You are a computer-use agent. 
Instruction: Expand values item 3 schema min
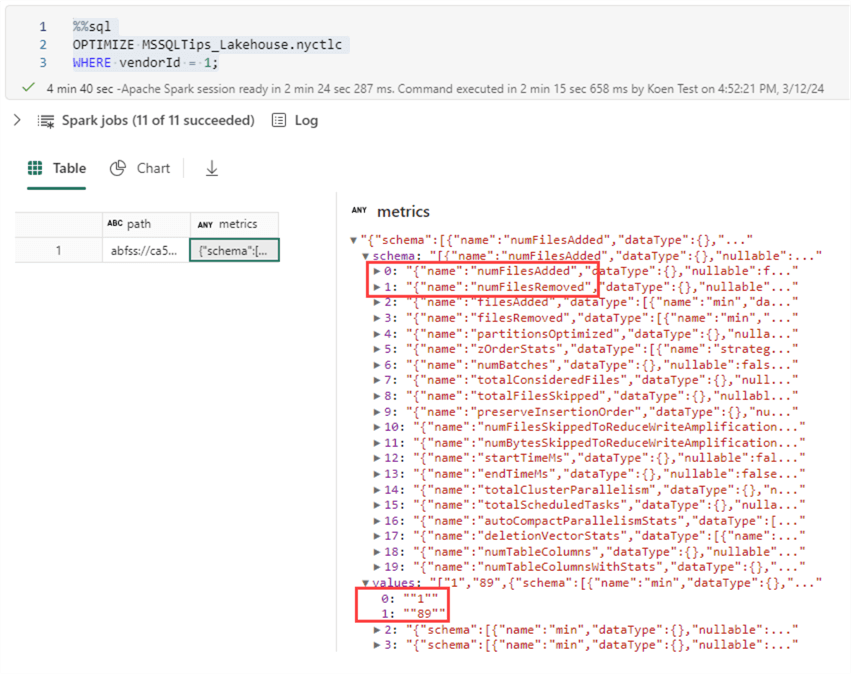click(x=377, y=645)
